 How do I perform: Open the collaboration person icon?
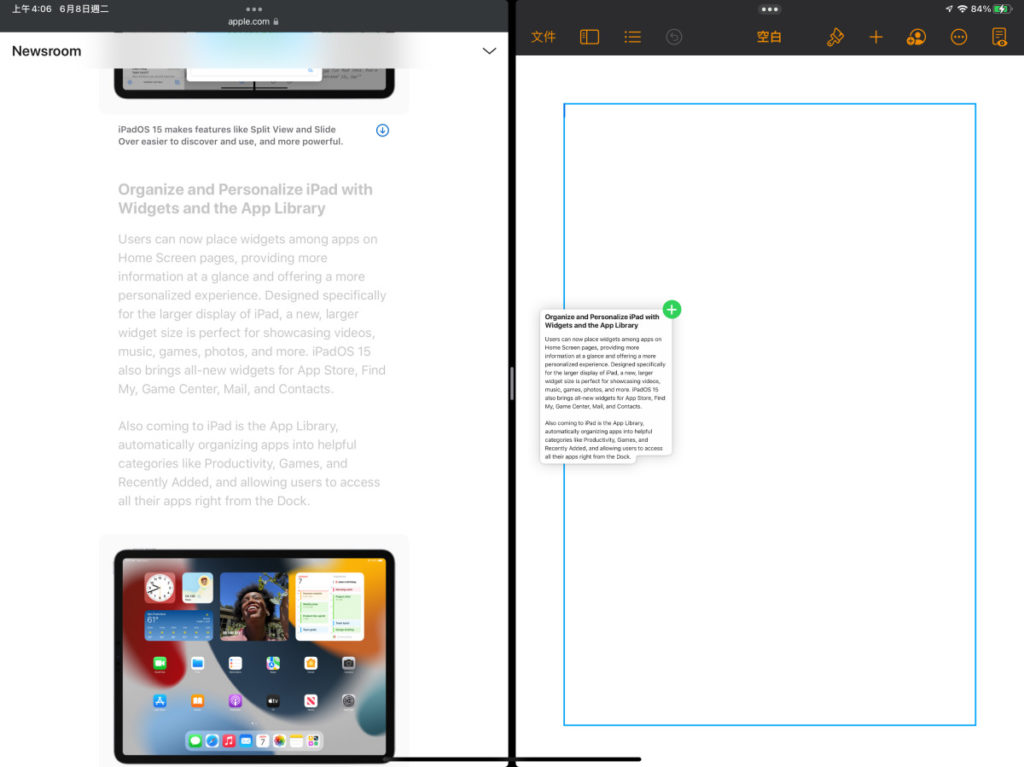pos(916,37)
